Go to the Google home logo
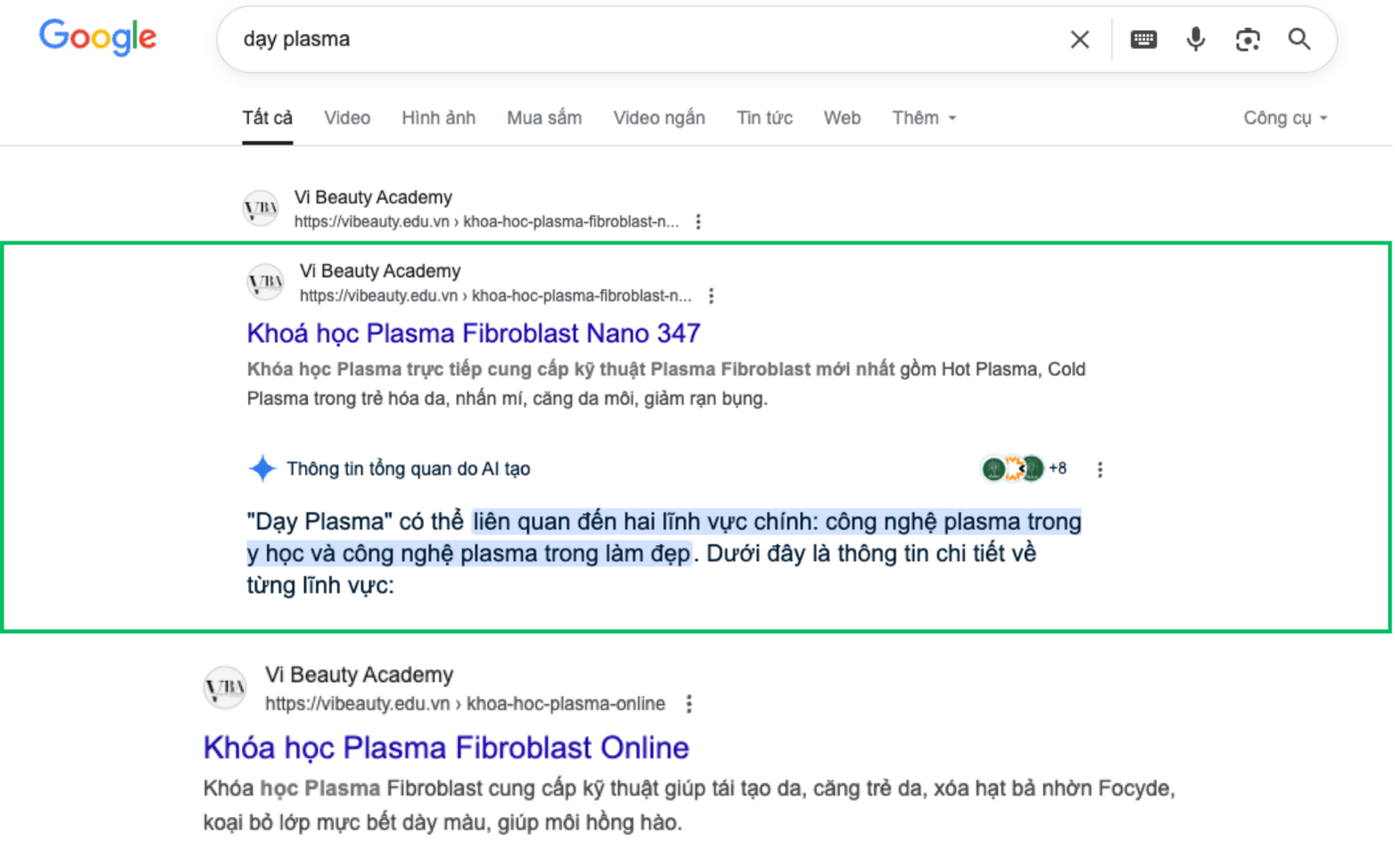 click(x=98, y=37)
